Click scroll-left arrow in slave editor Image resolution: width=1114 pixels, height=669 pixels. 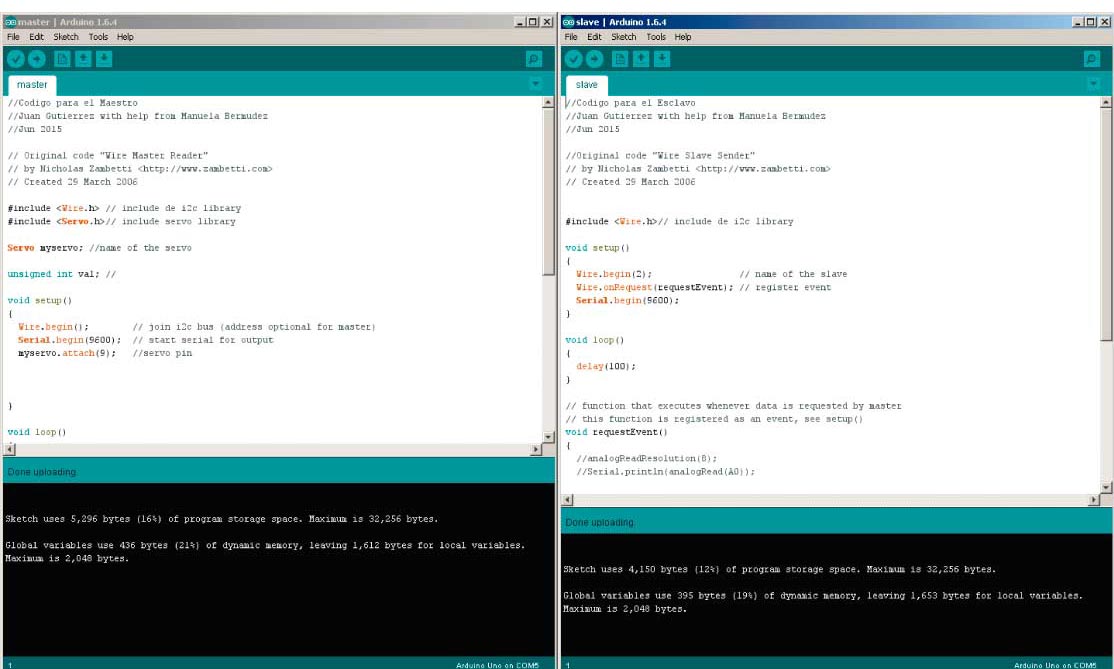567,499
